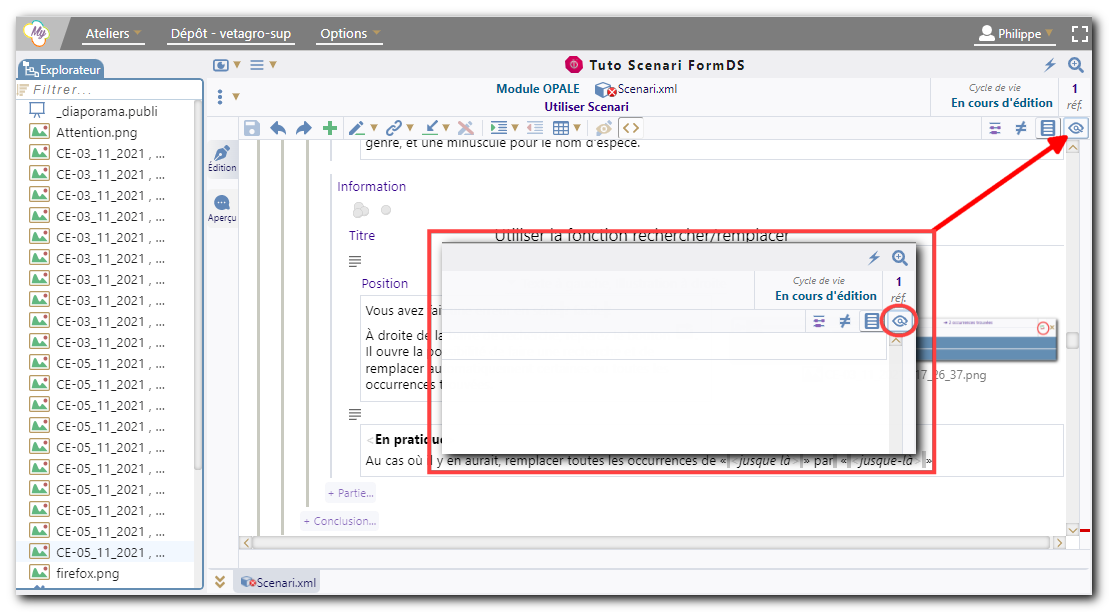Click the editor vertical scrollbar thumb
The width and height of the screenshot is (1109, 612).
click(x=1073, y=340)
